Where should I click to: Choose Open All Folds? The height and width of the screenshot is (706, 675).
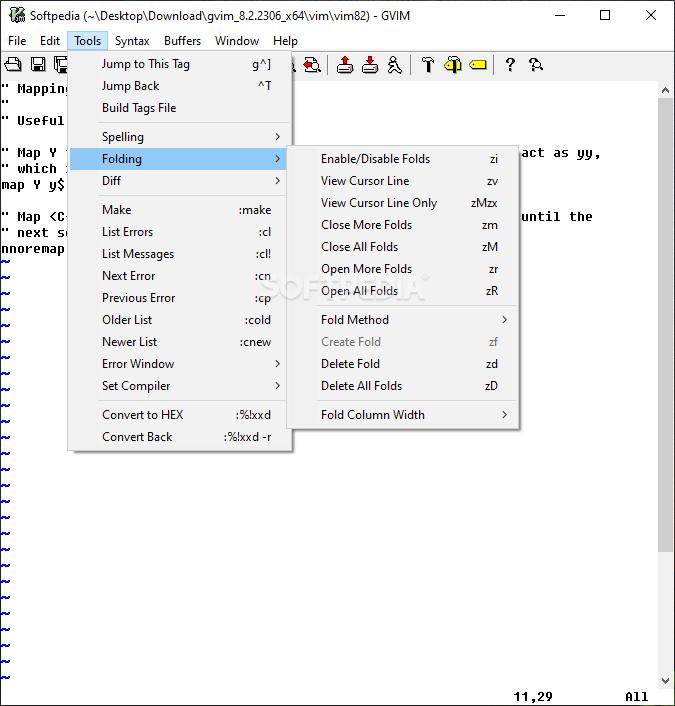coord(403,291)
